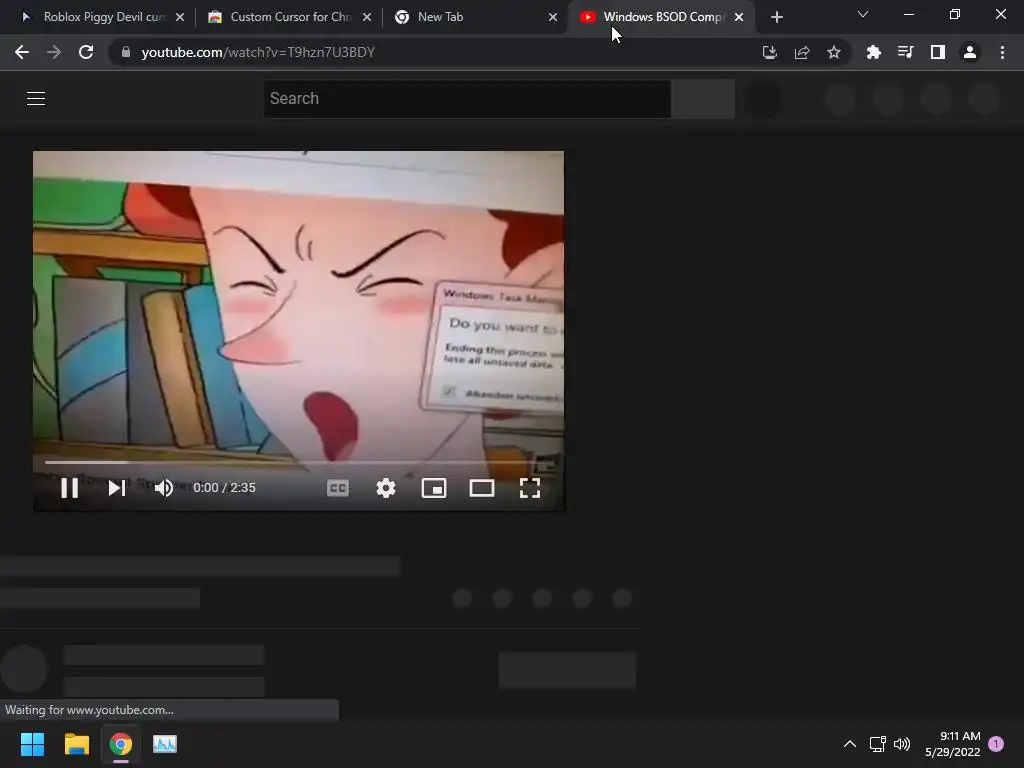Seek on the video progress bar
Viewport: 1024px width, 768px height.
(298, 462)
